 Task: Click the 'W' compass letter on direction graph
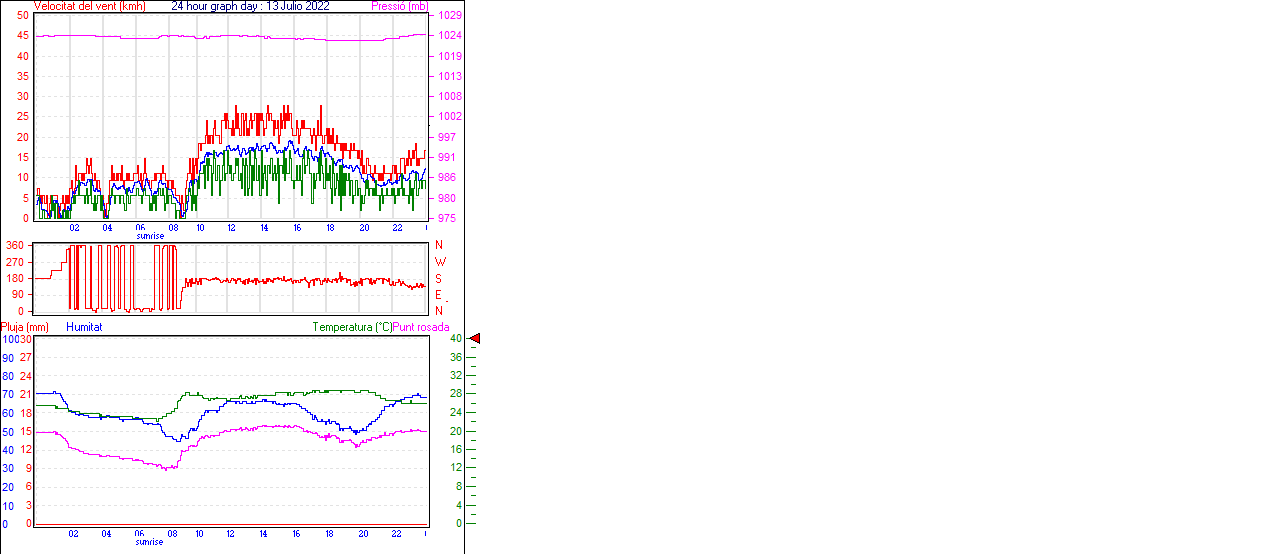(439, 262)
